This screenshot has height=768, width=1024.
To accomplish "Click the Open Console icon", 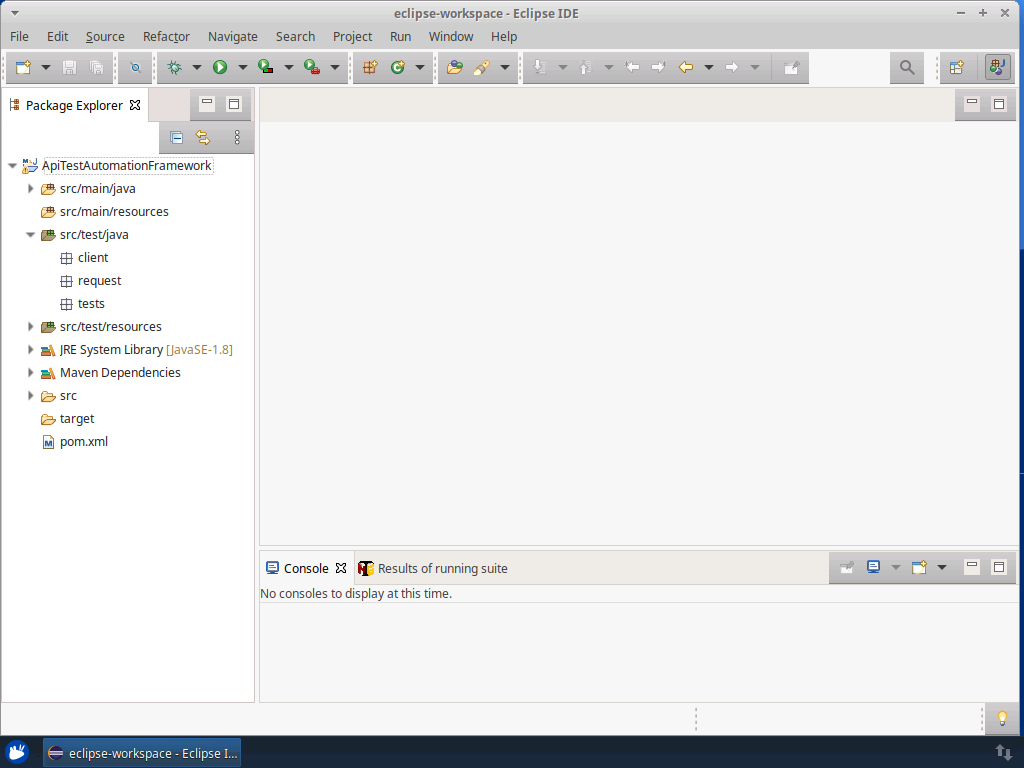I will pos(920,567).
